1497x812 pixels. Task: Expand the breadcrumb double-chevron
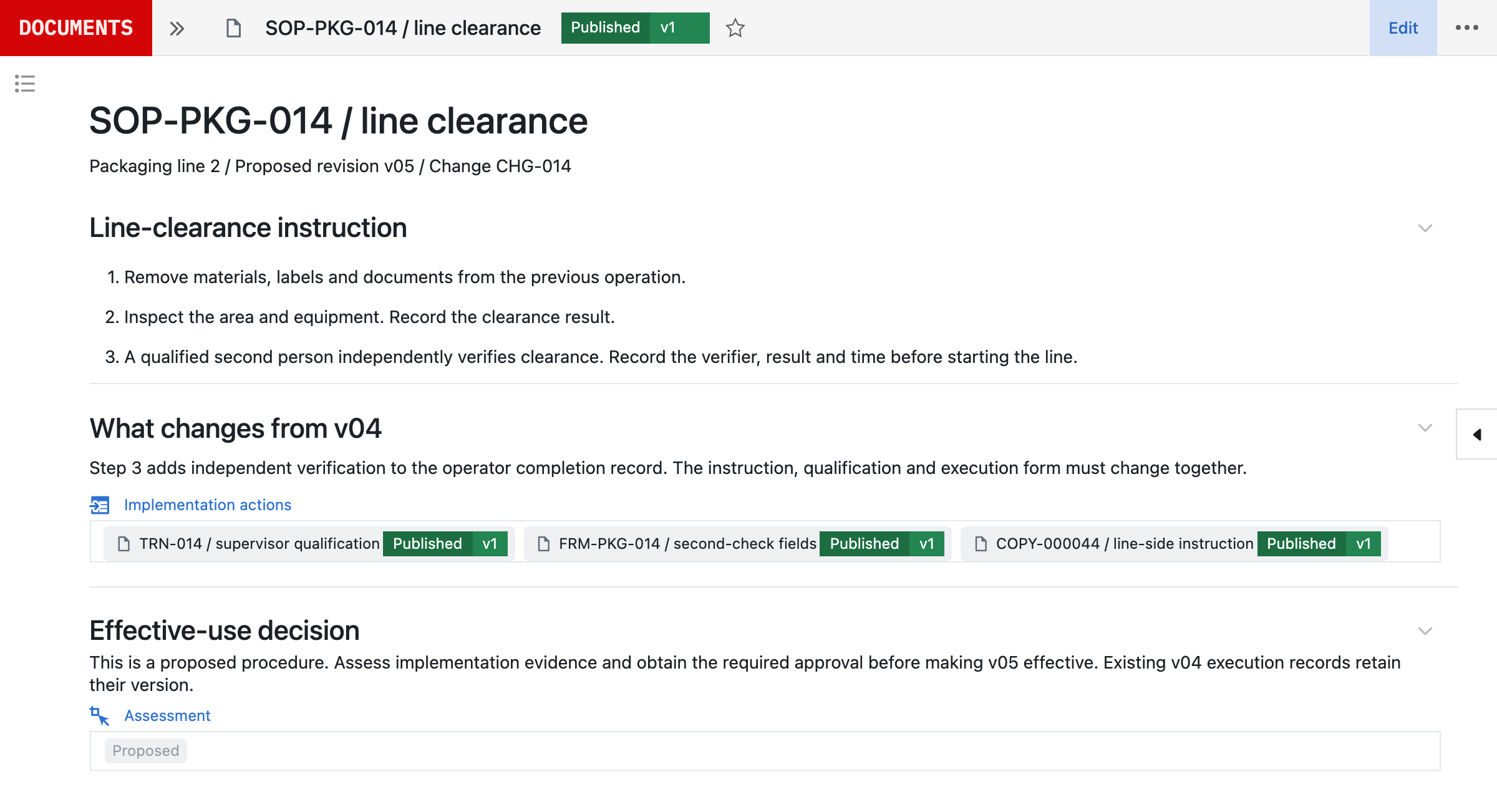177,29
